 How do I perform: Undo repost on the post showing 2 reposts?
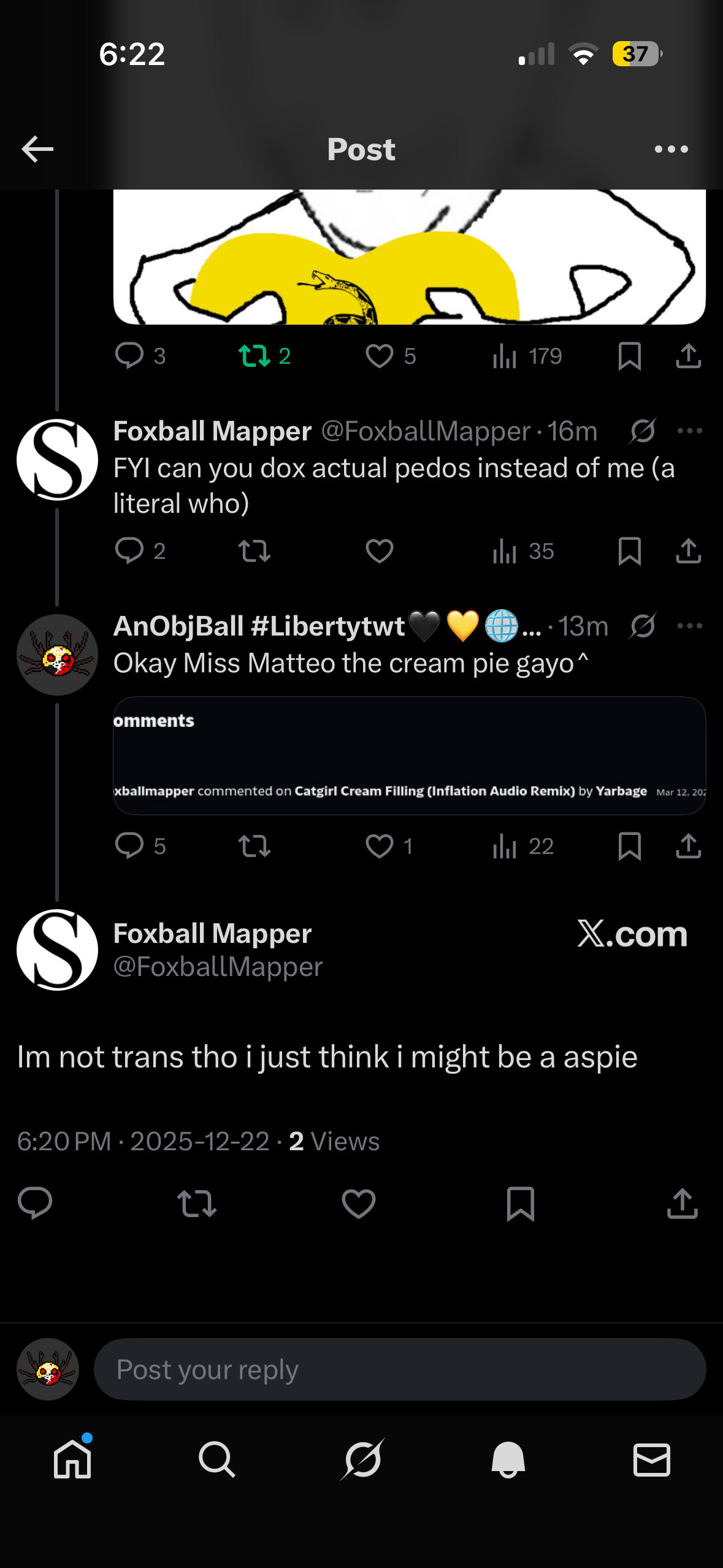[x=254, y=356]
